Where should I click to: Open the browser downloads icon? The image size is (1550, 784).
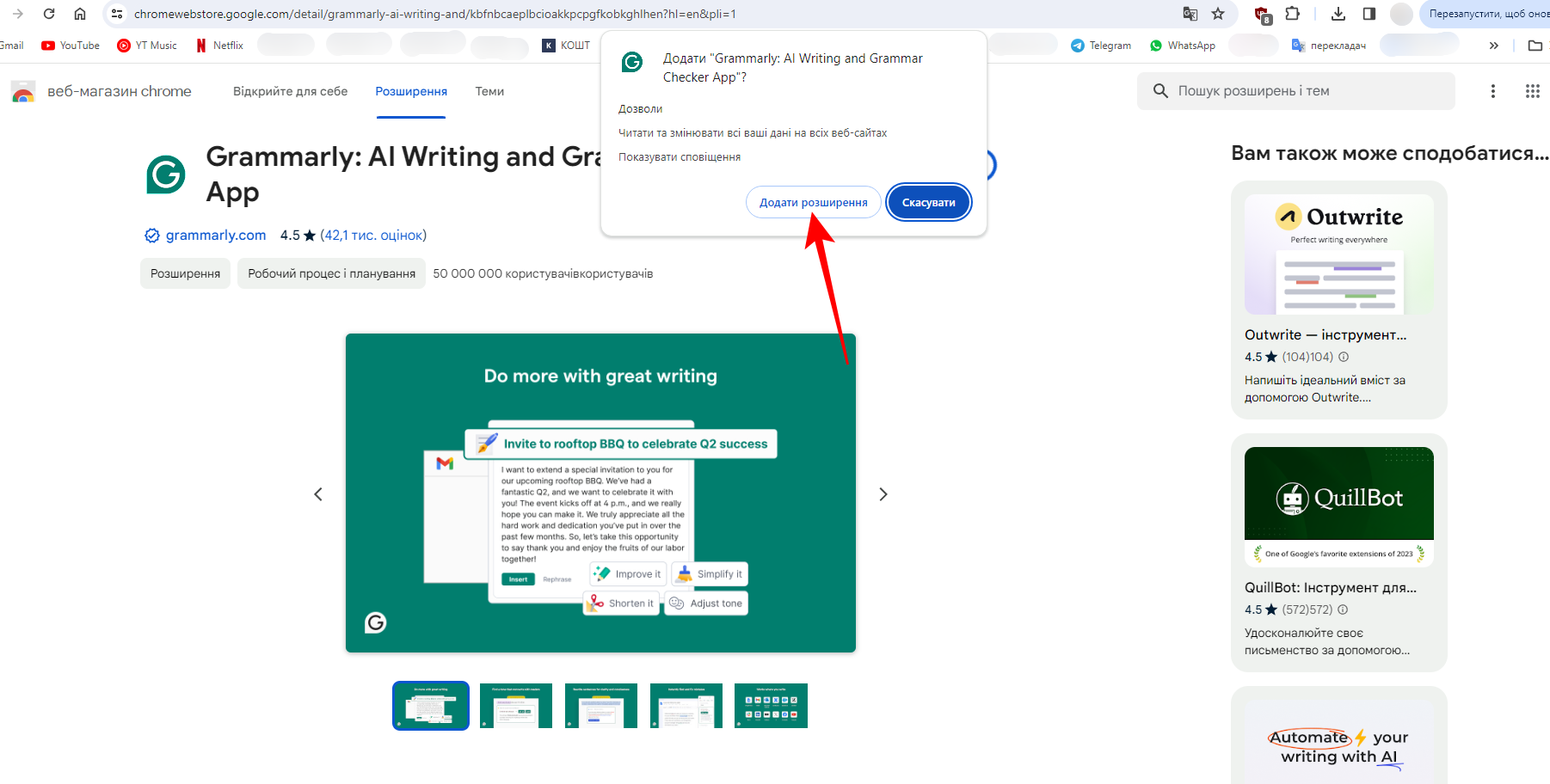click(x=1338, y=14)
